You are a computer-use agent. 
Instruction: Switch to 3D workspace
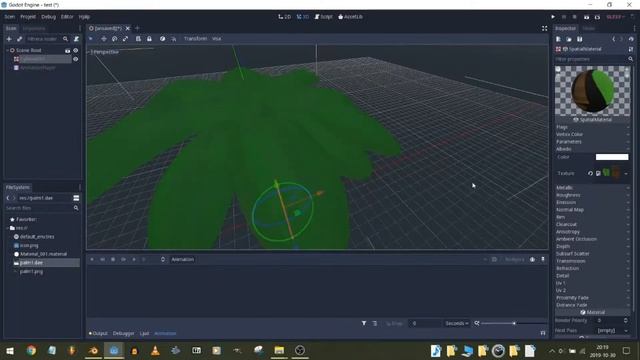click(303, 17)
